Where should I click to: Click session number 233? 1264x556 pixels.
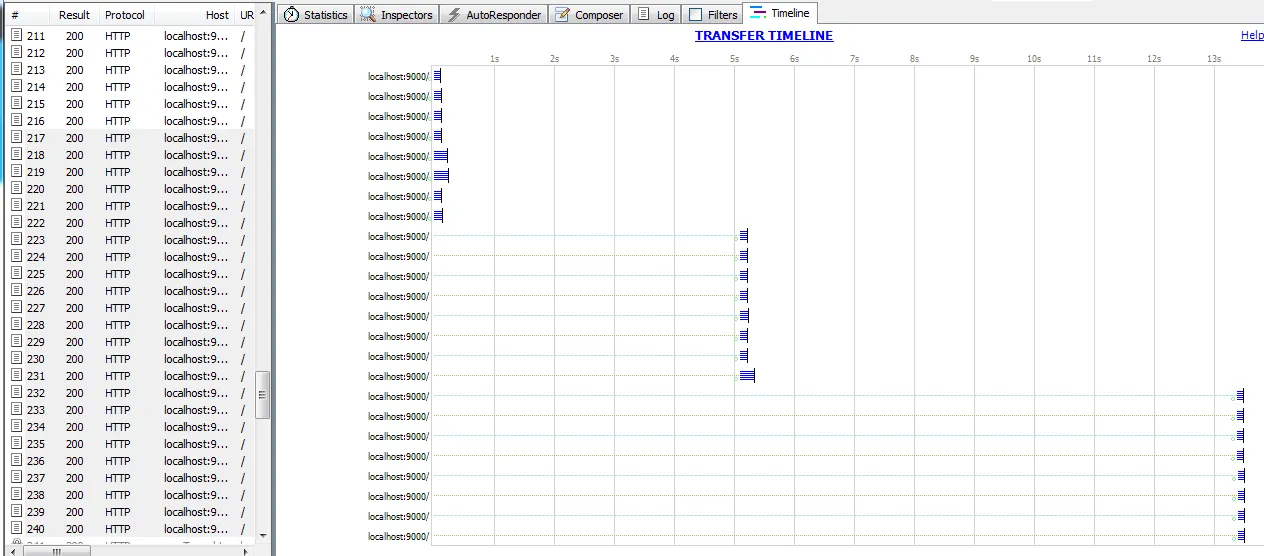click(x=35, y=410)
